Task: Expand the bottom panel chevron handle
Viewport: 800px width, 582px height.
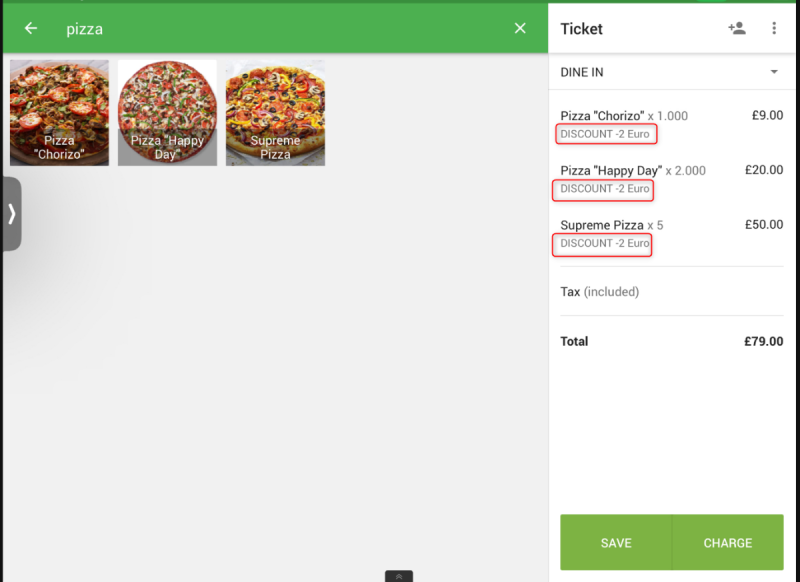Action: tap(399, 577)
